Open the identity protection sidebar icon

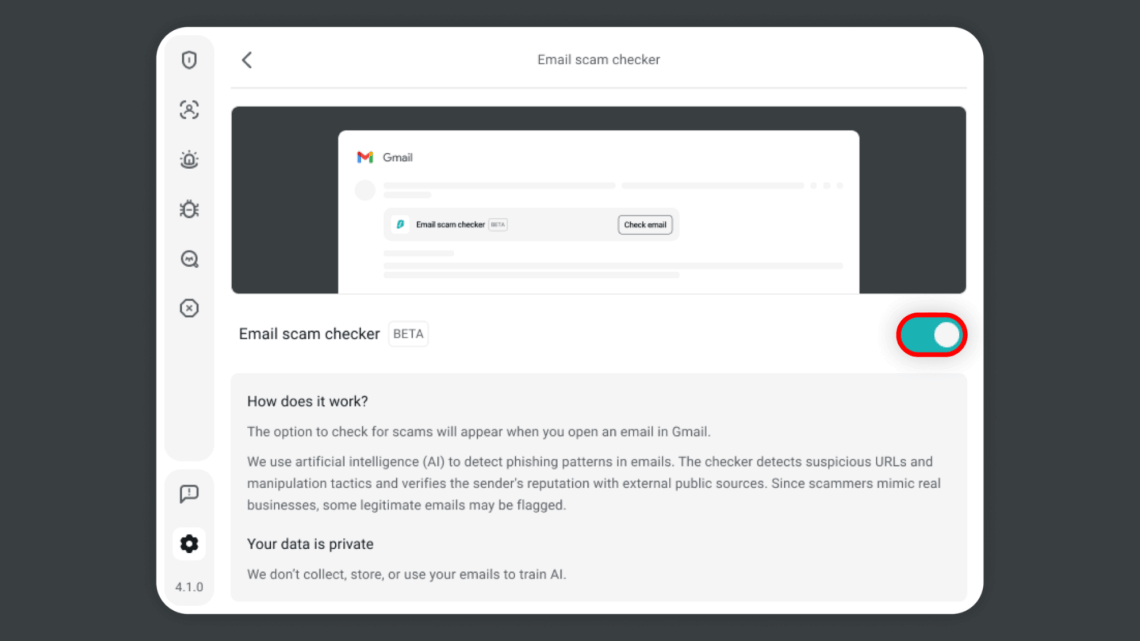pyautogui.click(x=189, y=110)
